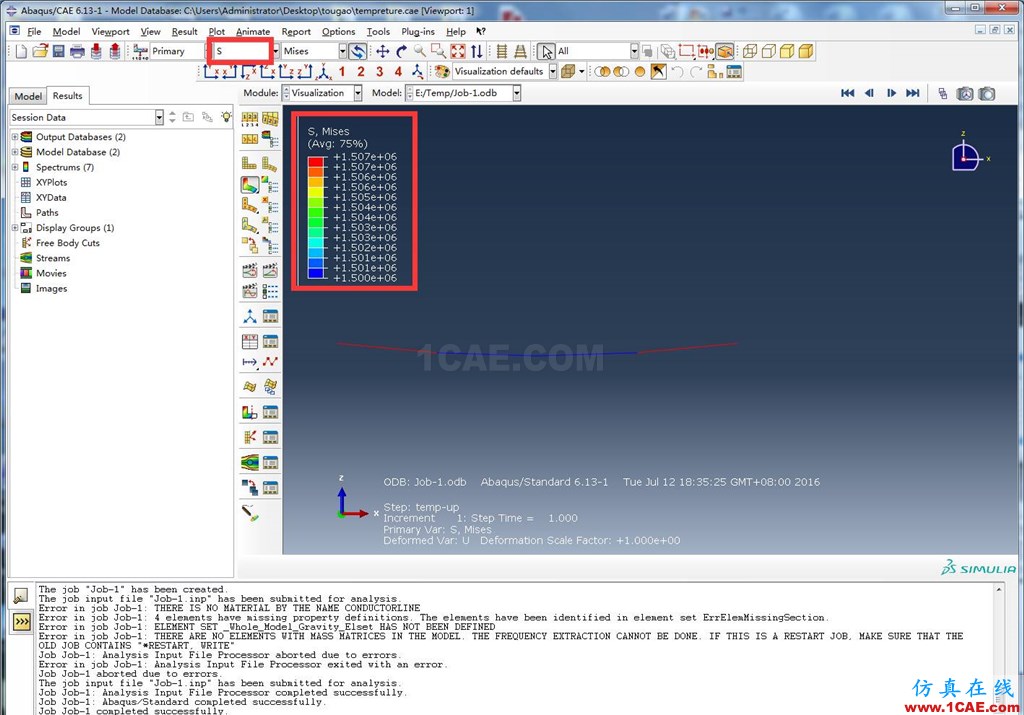Click the Print icon in toolbar
Screen dimensions: 1024x715
click(x=77, y=51)
